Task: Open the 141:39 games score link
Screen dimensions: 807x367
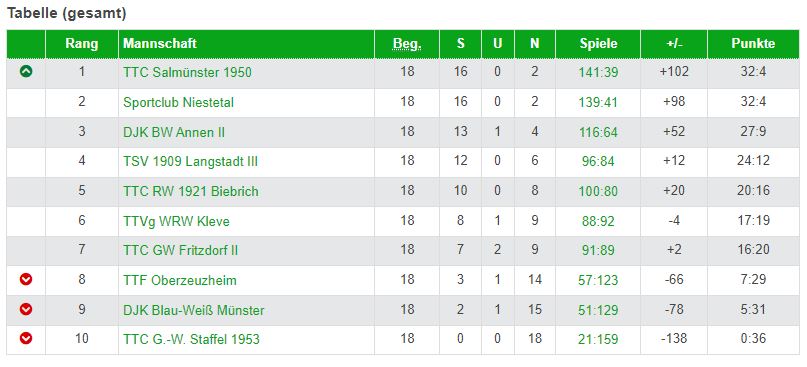Action: pyautogui.click(x=598, y=73)
